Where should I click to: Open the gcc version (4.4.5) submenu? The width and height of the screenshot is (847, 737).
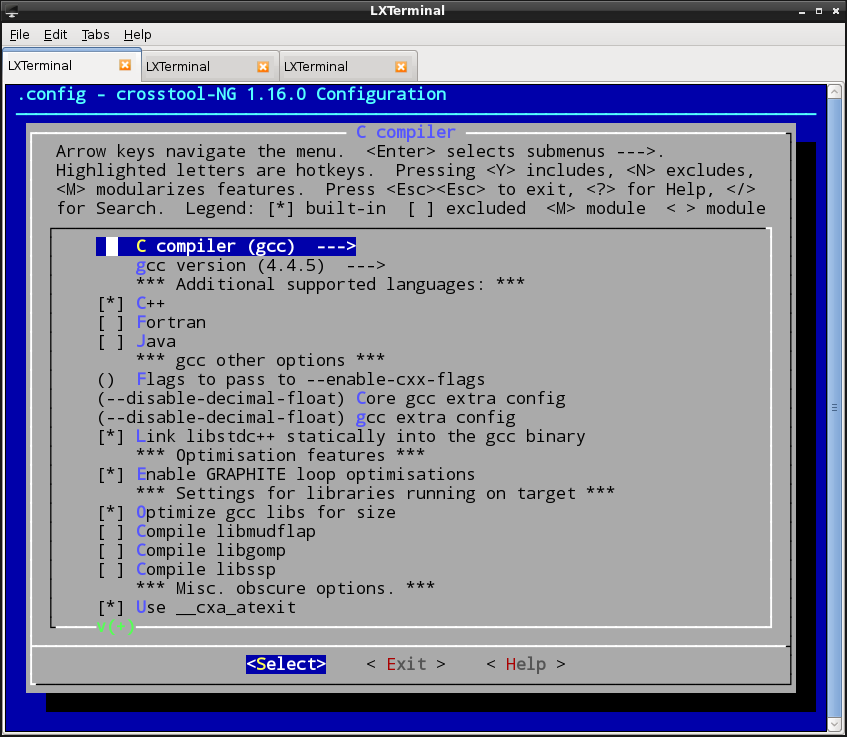point(261,265)
